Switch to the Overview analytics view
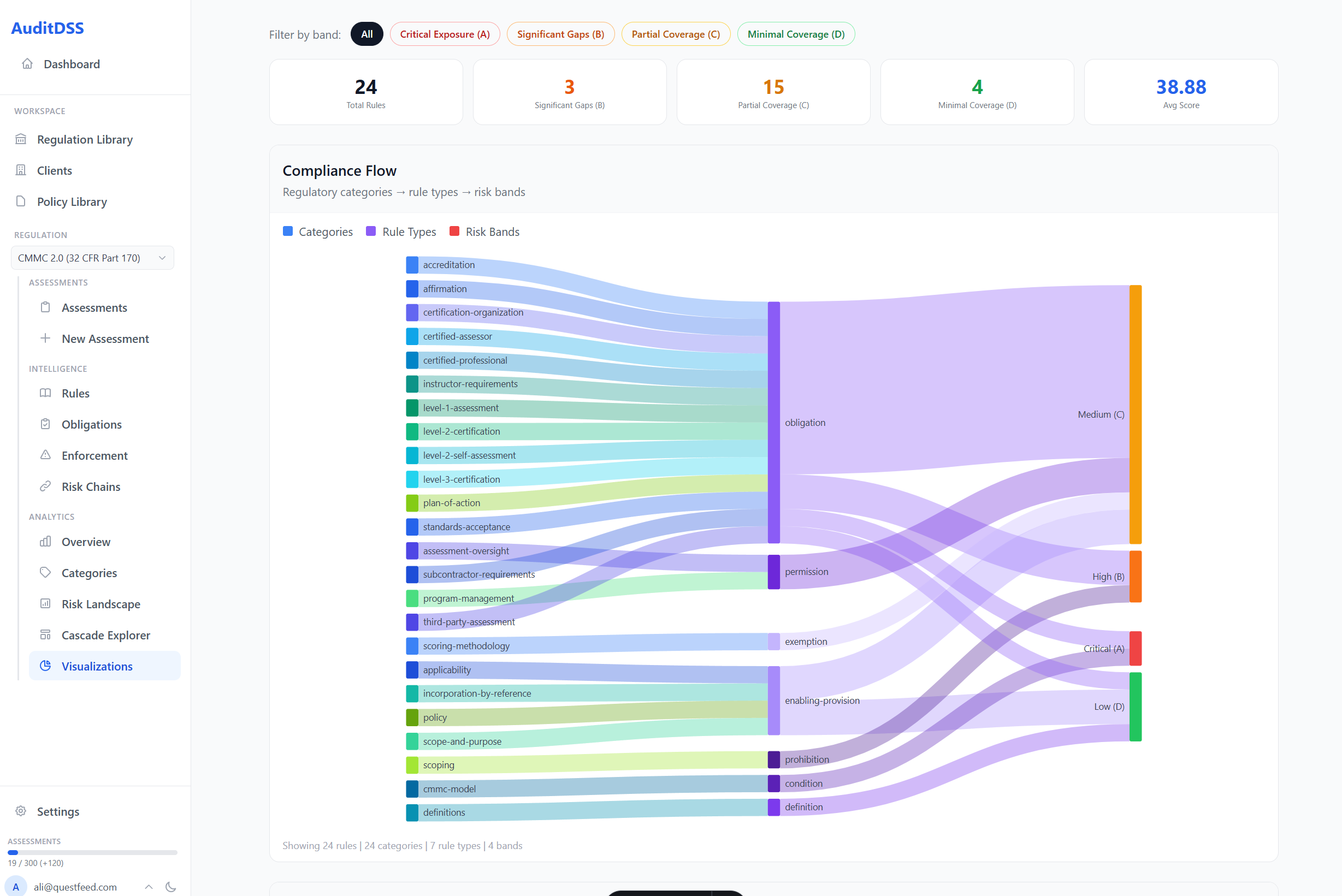Viewport: 1342px width, 896px height. (86, 541)
